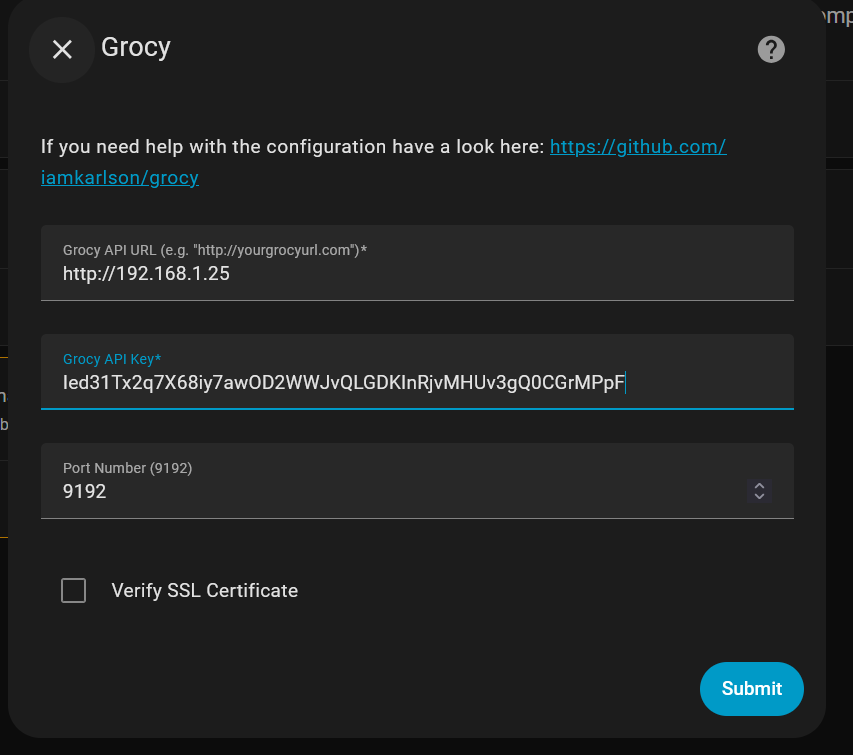
Task: Click the "Port Number (9192)" field label
Action: point(127,468)
